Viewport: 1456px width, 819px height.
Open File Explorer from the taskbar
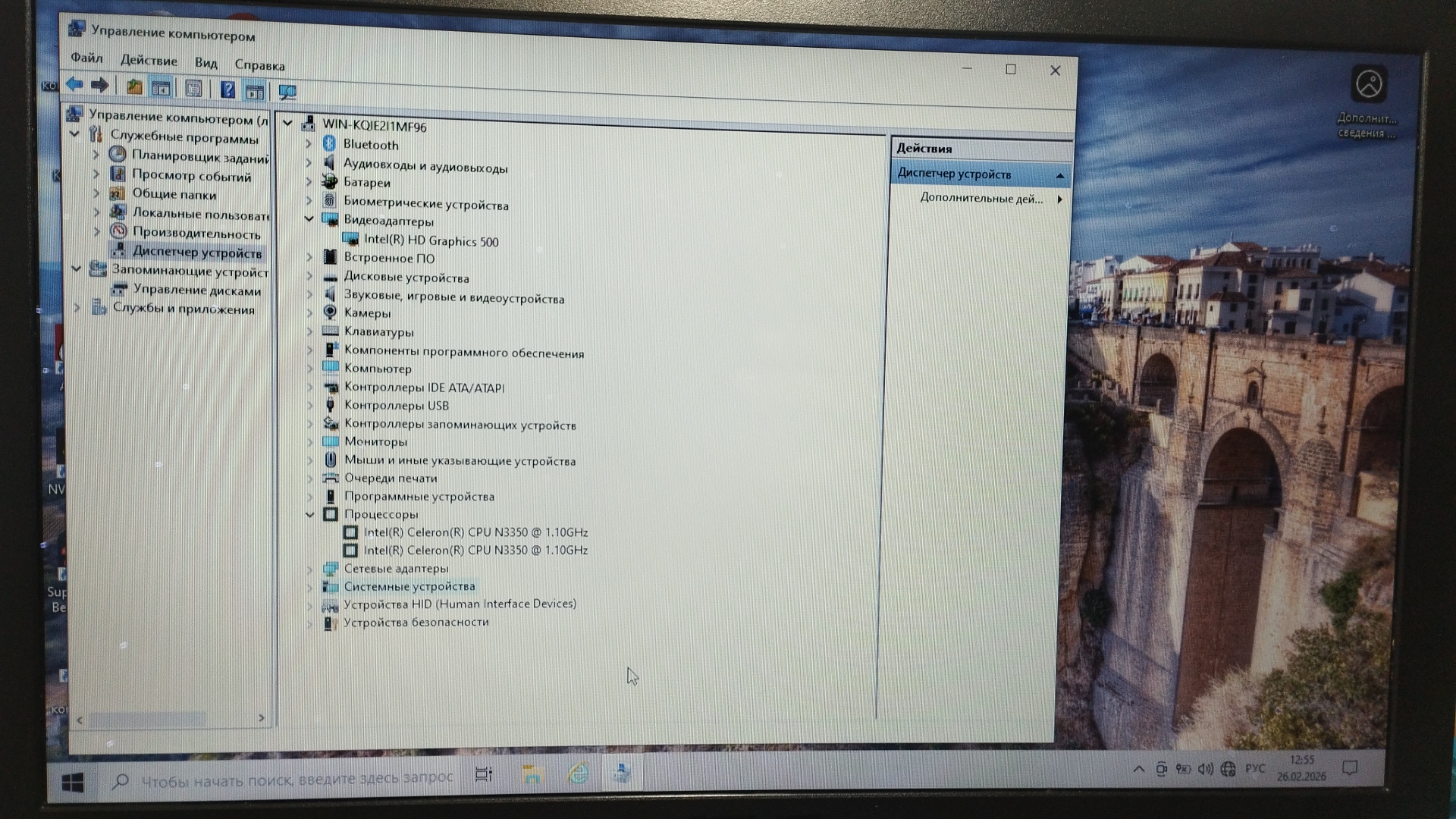point(532,773)
